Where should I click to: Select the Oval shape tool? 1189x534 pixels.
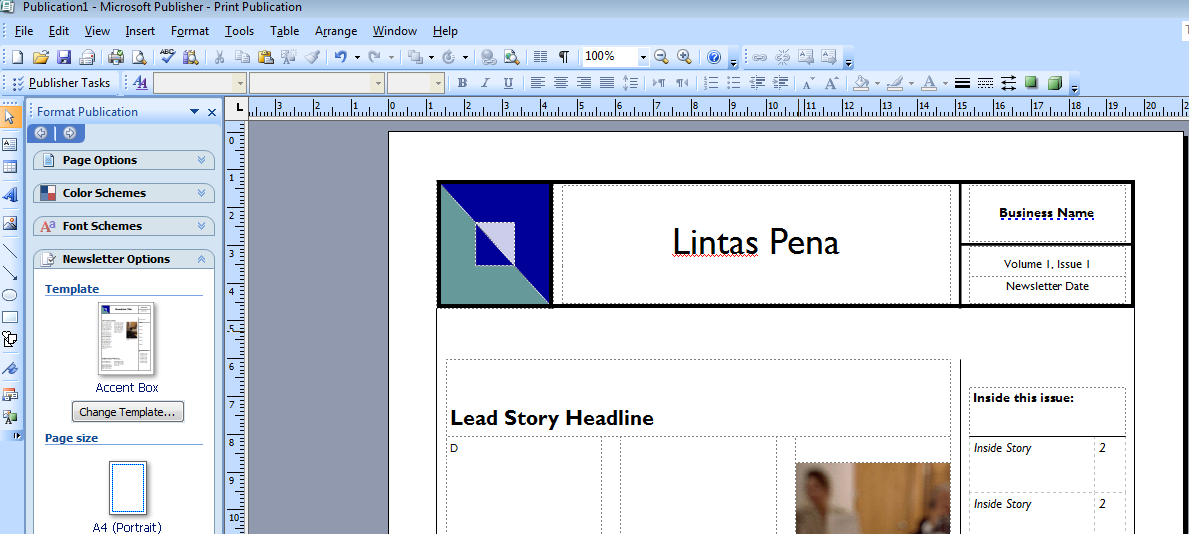coord(10,295)
